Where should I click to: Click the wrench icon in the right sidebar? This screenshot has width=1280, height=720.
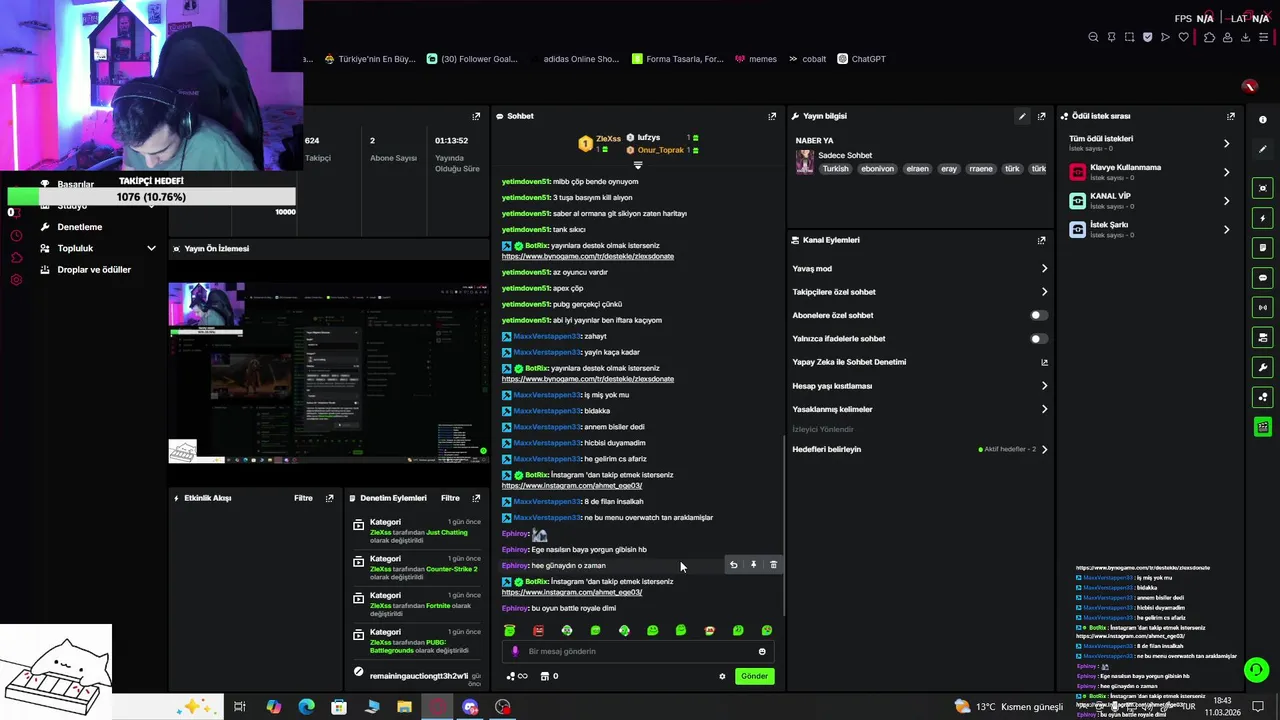[1263, 367]
